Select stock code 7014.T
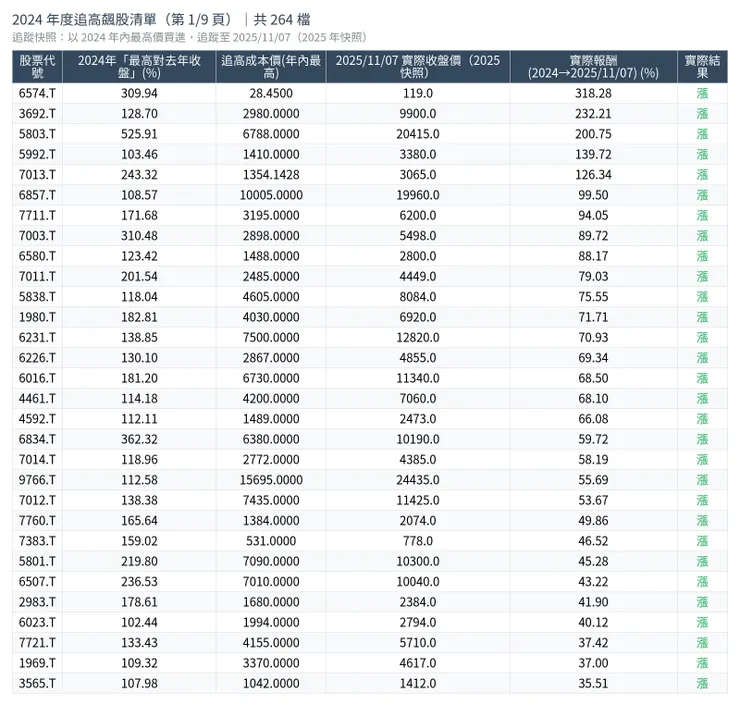 pyautogui.click(x=37, y=460)
